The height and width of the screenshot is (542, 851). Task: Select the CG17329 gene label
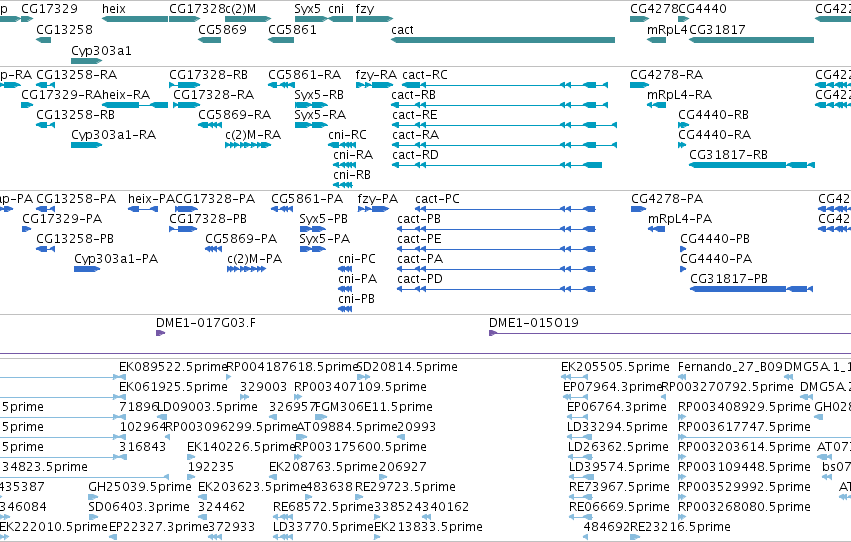49,9
